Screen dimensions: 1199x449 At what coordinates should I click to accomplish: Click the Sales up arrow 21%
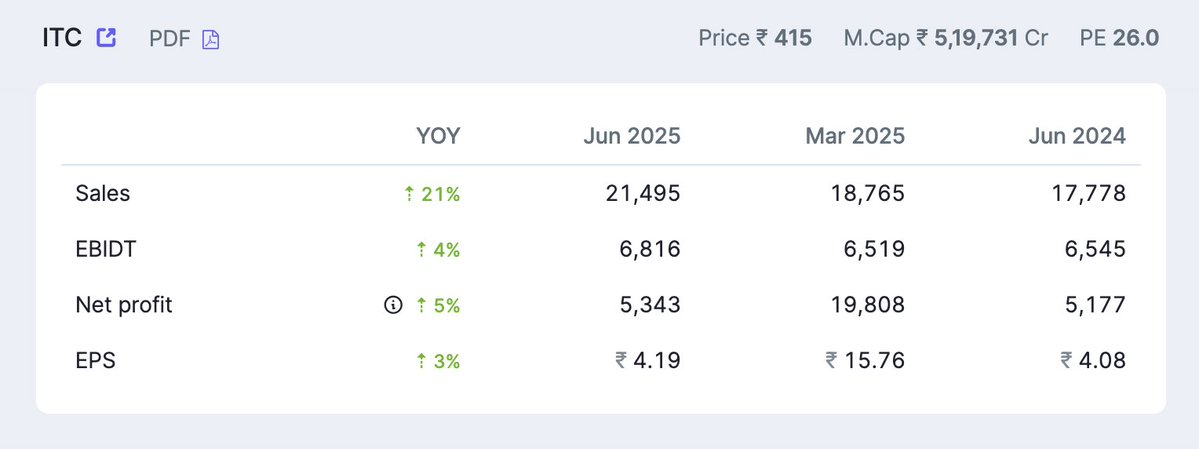(x=432, y=194)
